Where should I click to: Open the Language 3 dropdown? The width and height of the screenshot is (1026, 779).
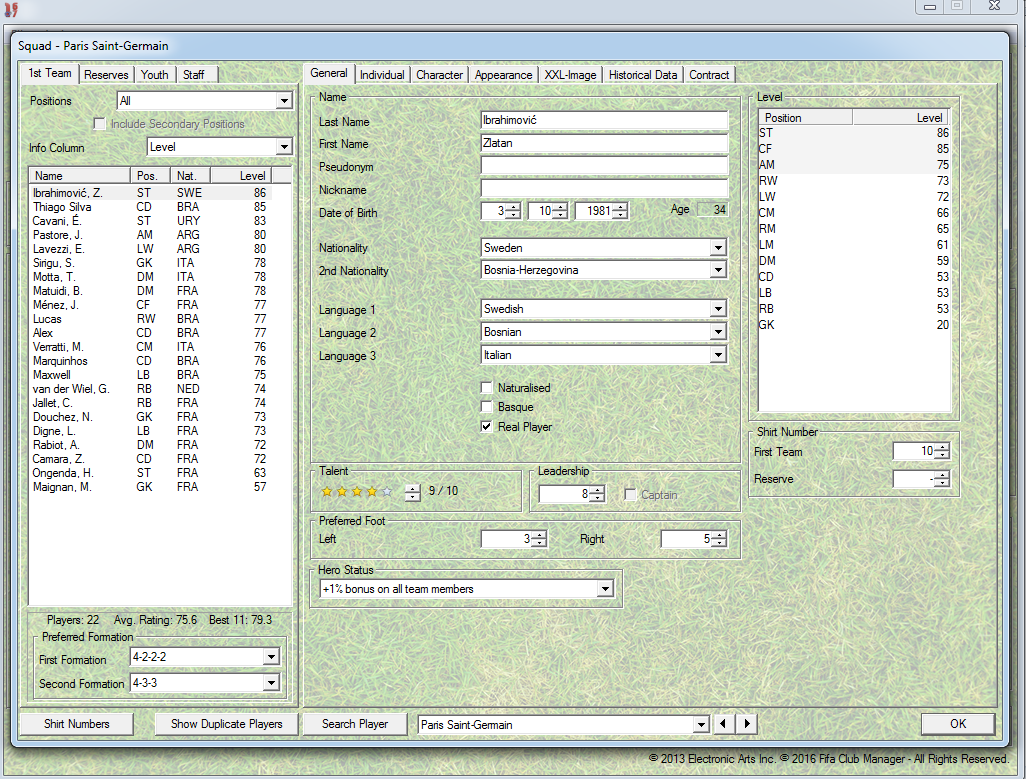[718, 355]
